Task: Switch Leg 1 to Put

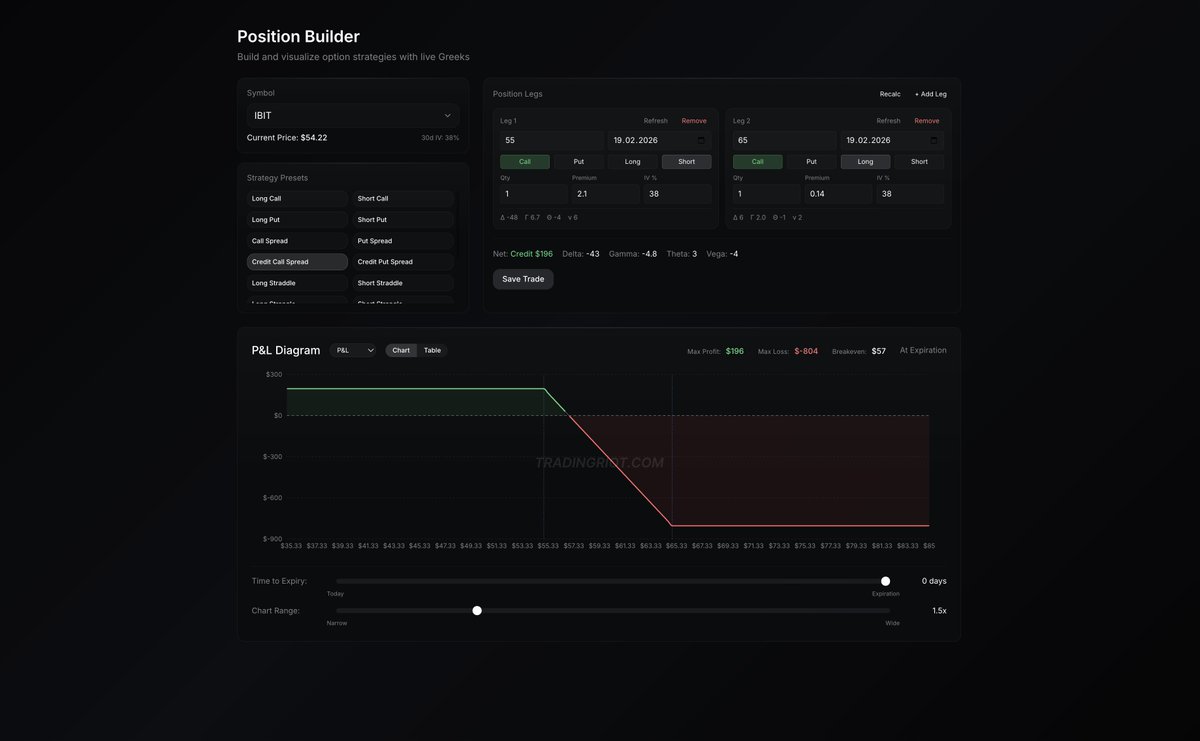Action: pyautogui.click(x=578, y=161)
